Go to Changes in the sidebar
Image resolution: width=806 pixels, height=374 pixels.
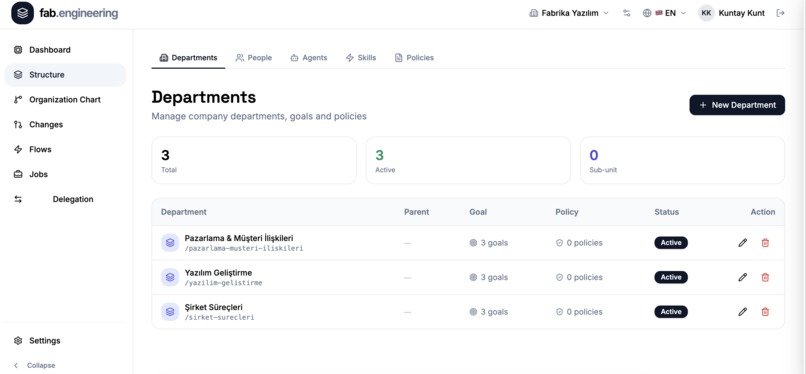[x=65, y=124]
